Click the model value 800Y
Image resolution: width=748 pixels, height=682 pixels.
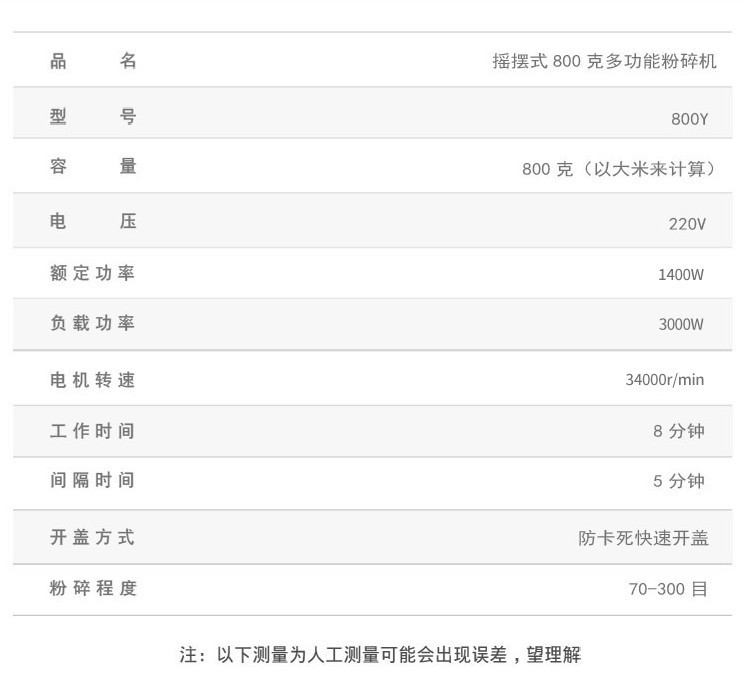(x=690, y=119)
